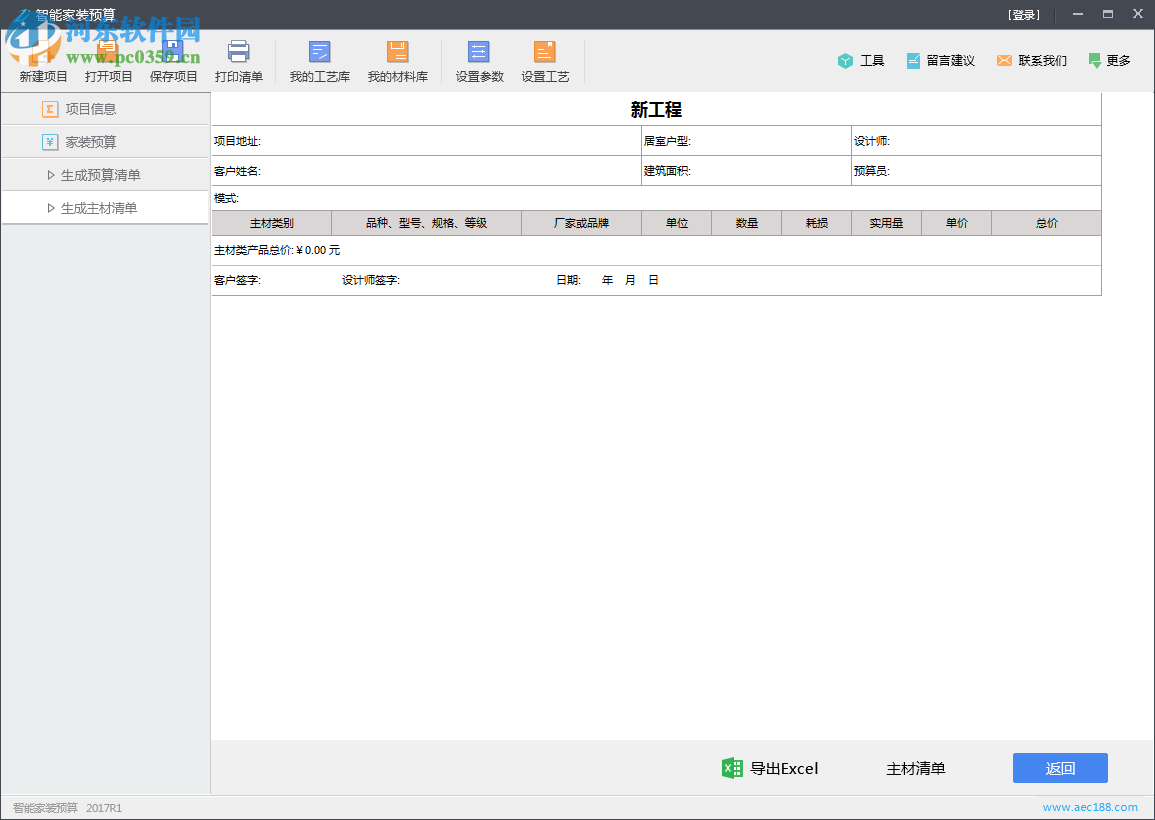The width and height of the screenshot is (1155, 820).
Task: Open 留言建议 feedback panel
Action: [x=940, y=60]
